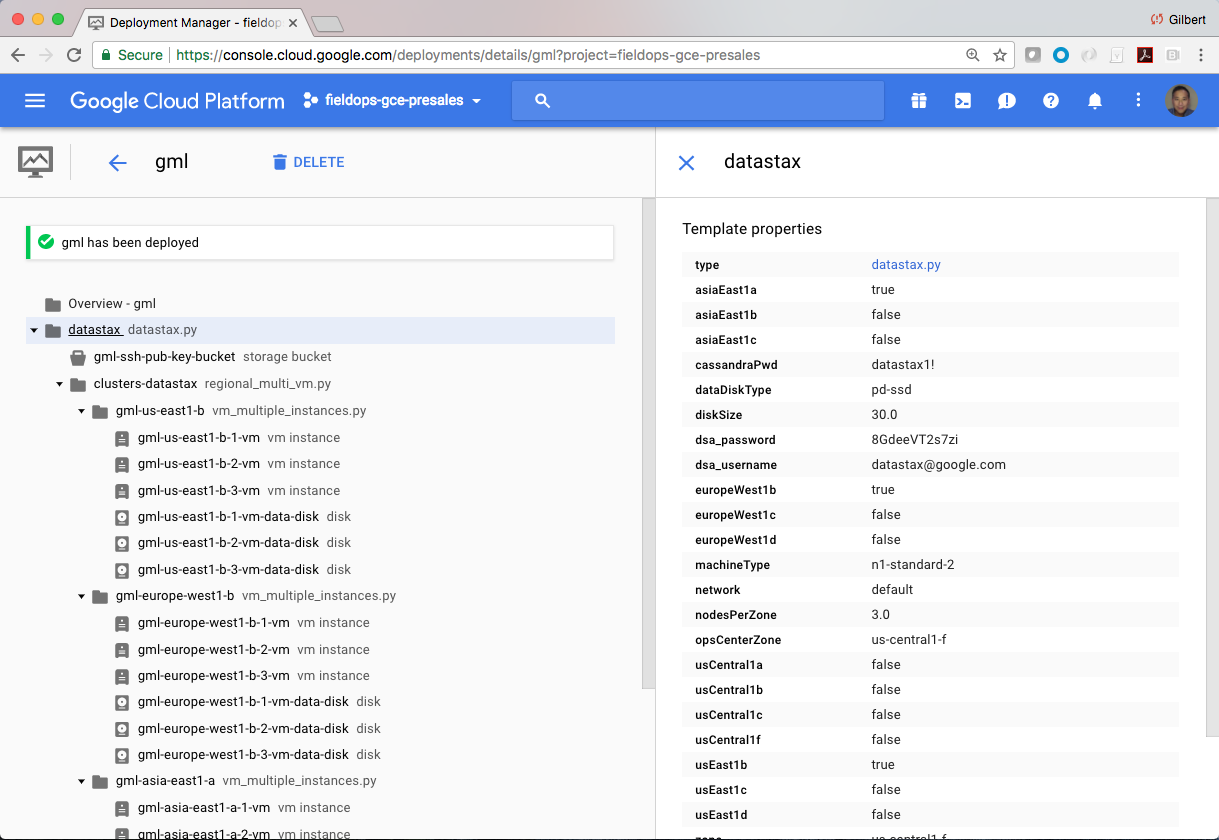The height and width of the screenshot is (840, 1219).
Task: Open a new browser tab
Action: tap(327, 24)
